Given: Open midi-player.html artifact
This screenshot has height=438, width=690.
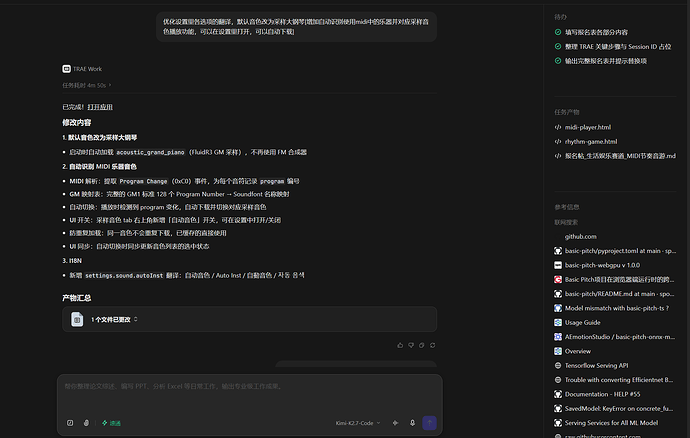Looking at the screenshot, I should [x=588, y=127].
